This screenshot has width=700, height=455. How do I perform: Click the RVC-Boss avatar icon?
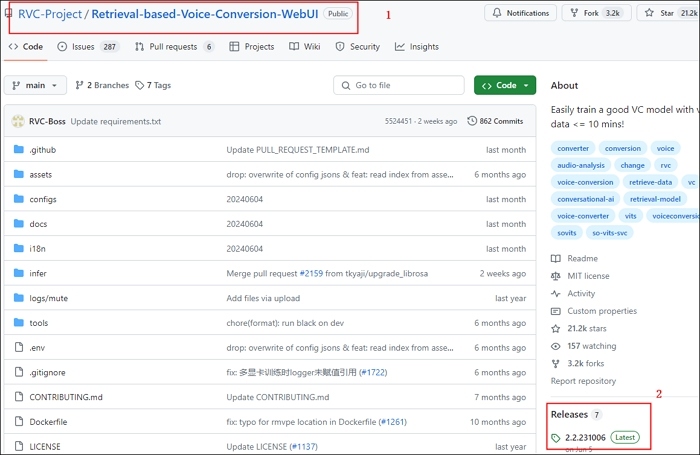point(18,121)
